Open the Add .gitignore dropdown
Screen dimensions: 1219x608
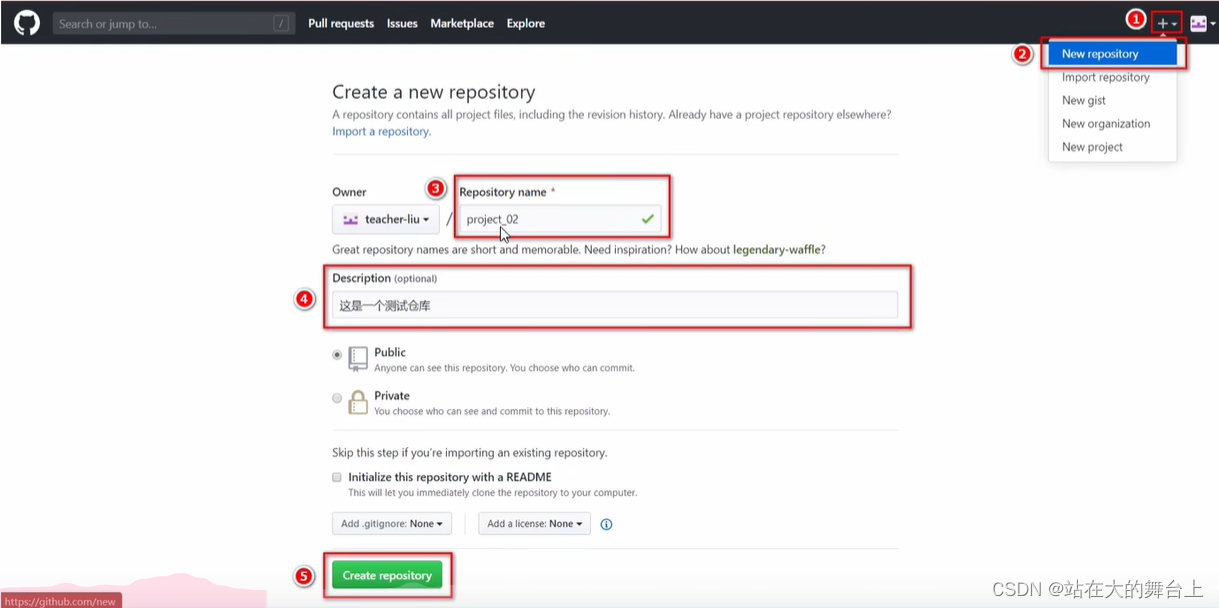[392, 524]
